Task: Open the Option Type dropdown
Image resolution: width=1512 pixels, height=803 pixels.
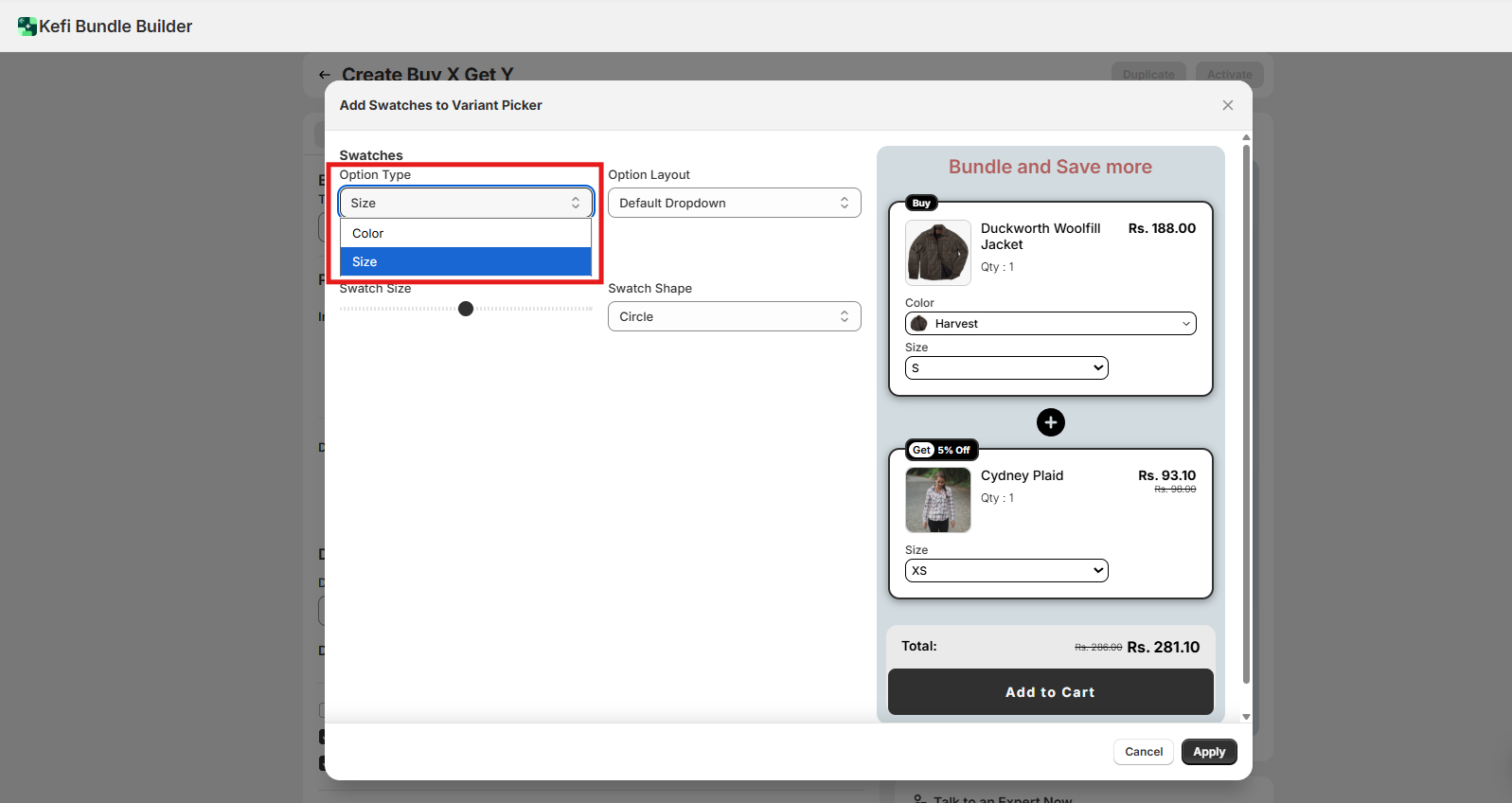Action: (x=465, y=203)
